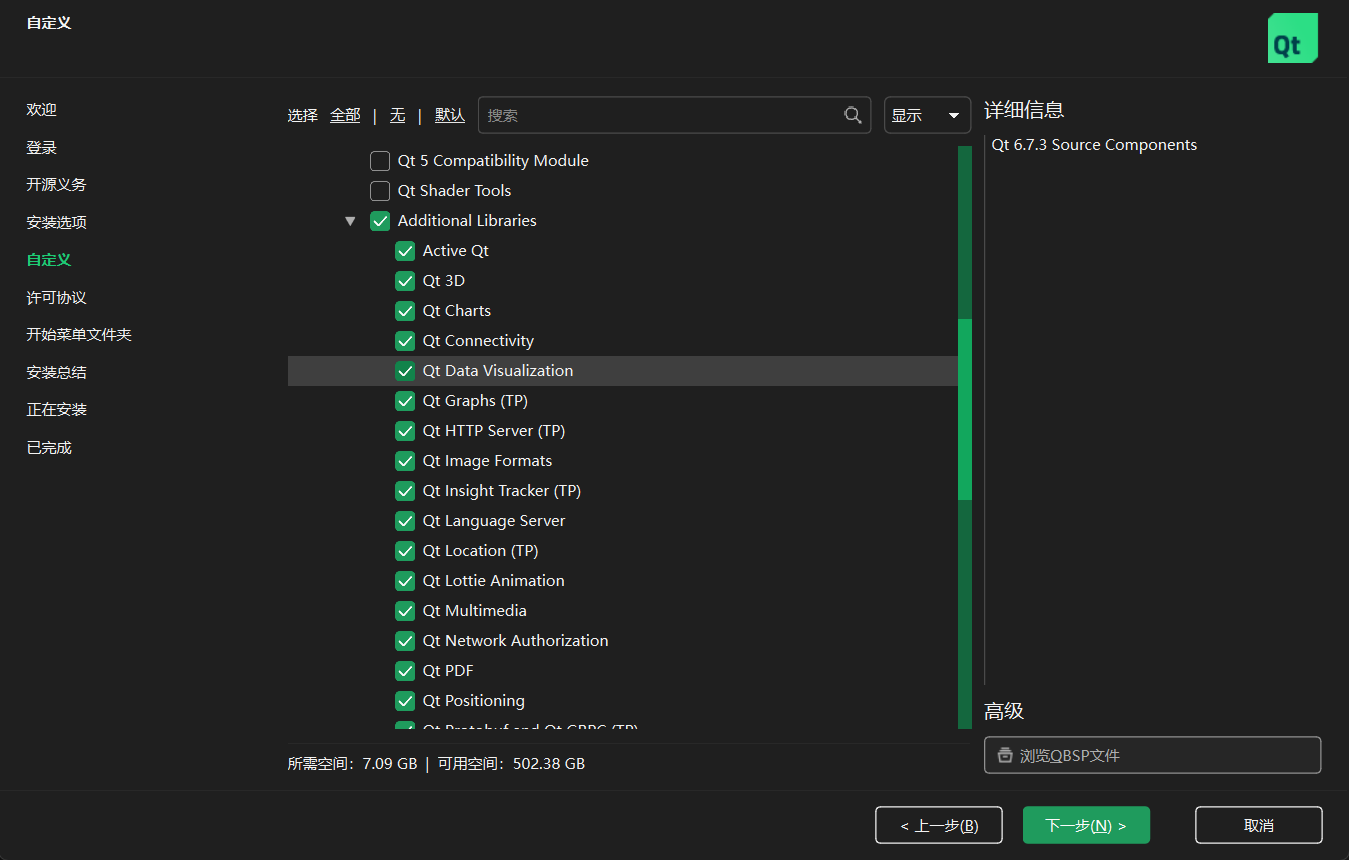1349x860 pixels.
Task: Click the 浏览QBSP文件 button
Action: click(1152, 755)
